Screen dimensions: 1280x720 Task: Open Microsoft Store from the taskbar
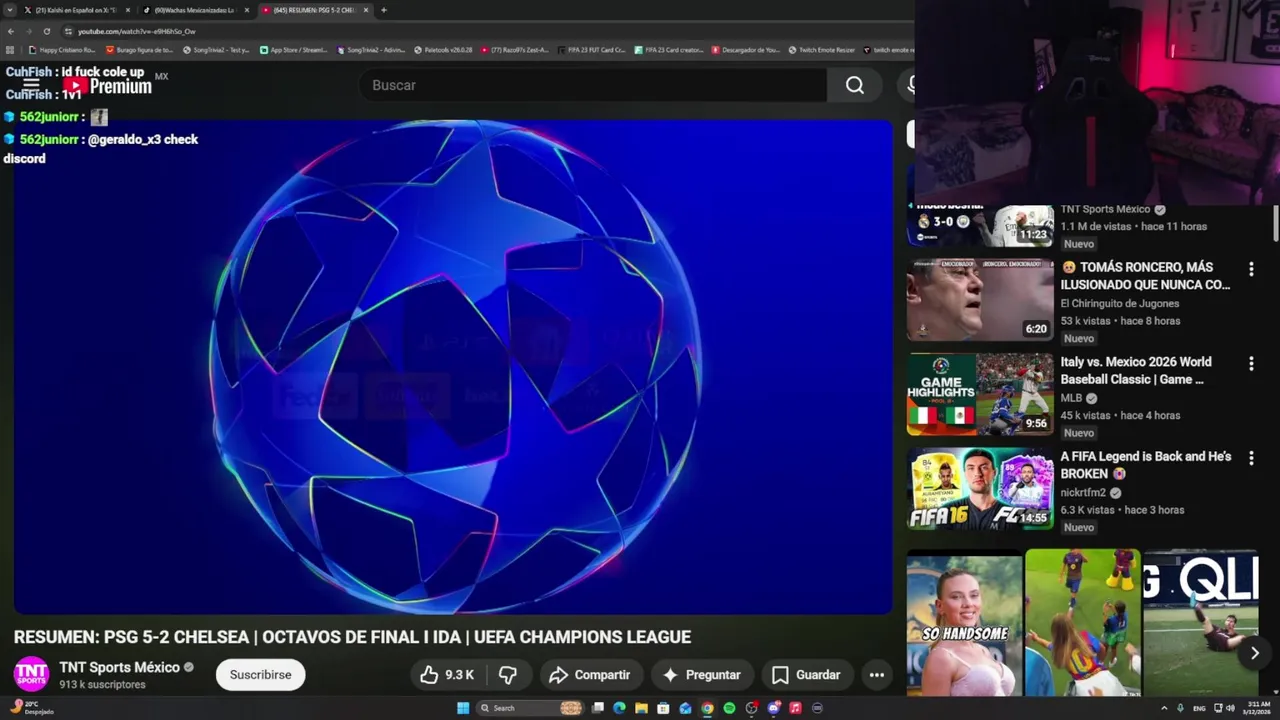(x=663, y=708)
